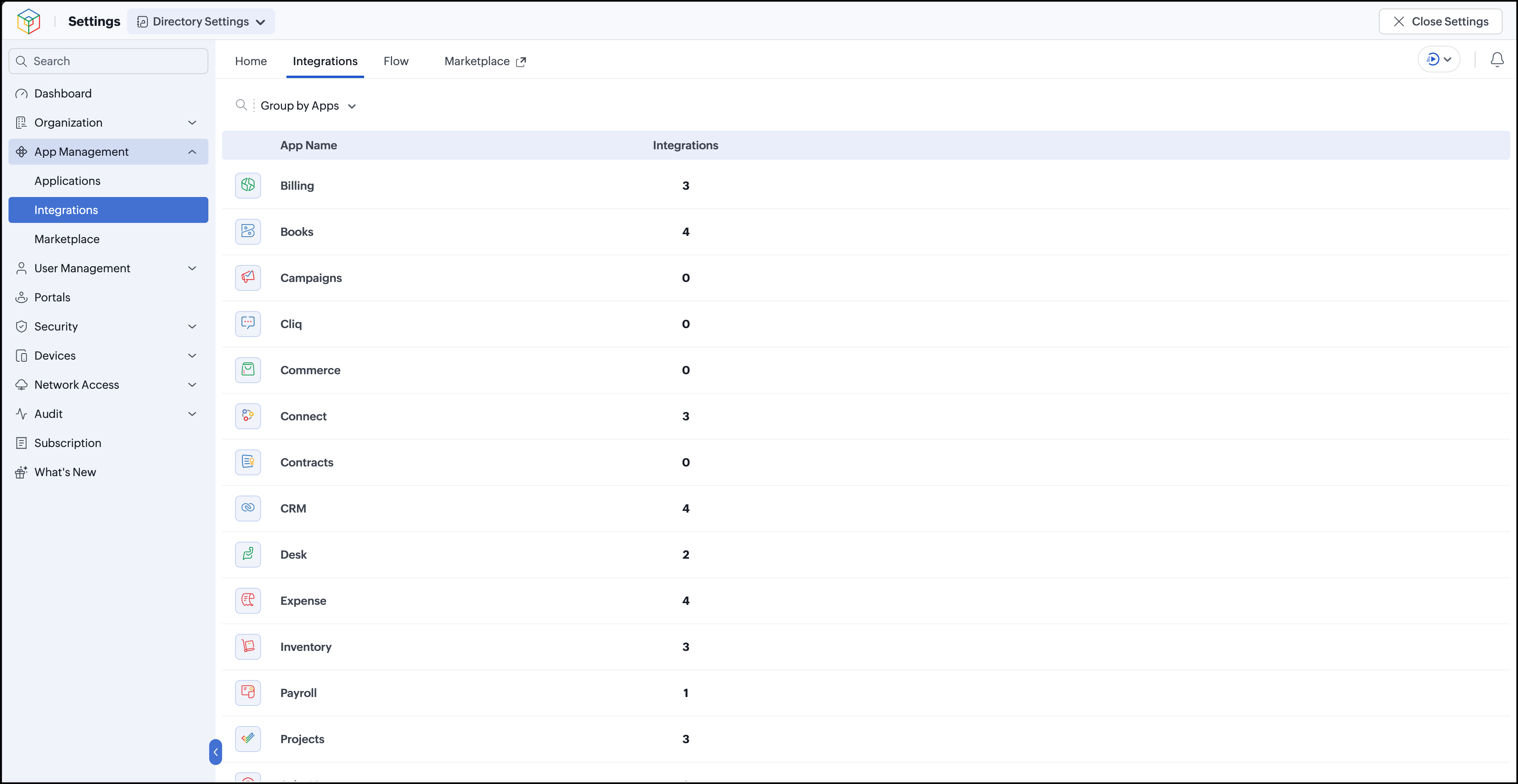Click the Organization building icon
This screenshot has width=1518, height=784.
click(x=21, y=123)
